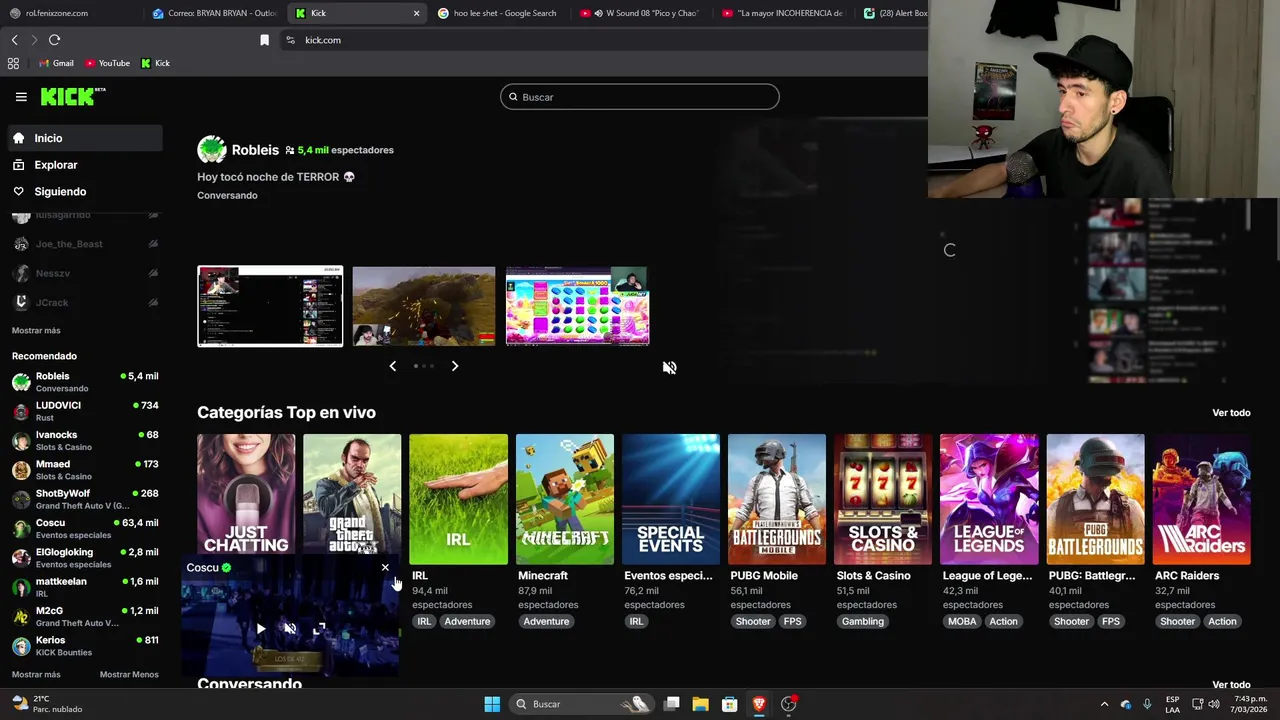Click the Kick search box
This screenshot has width=1280, height=720.
tap(640, 97)
